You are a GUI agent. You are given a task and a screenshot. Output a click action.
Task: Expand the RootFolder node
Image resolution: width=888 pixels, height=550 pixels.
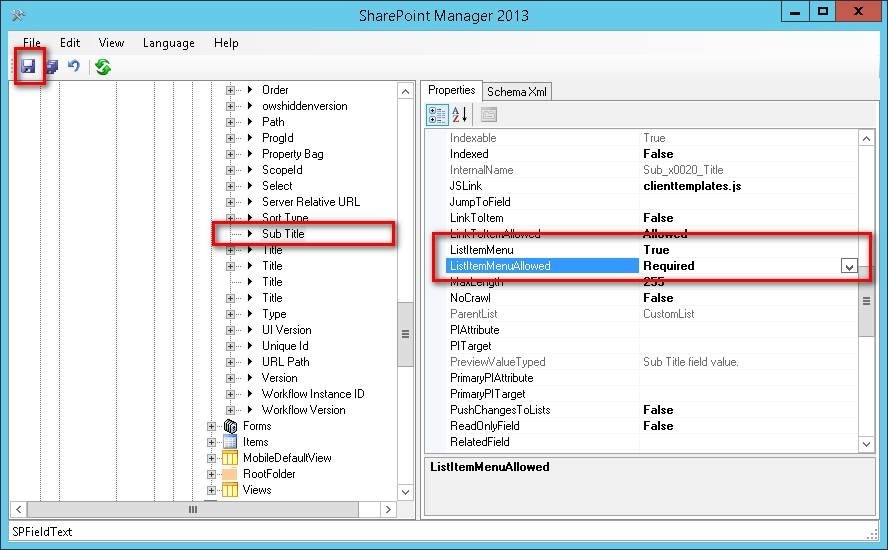(x=211, y=474)
